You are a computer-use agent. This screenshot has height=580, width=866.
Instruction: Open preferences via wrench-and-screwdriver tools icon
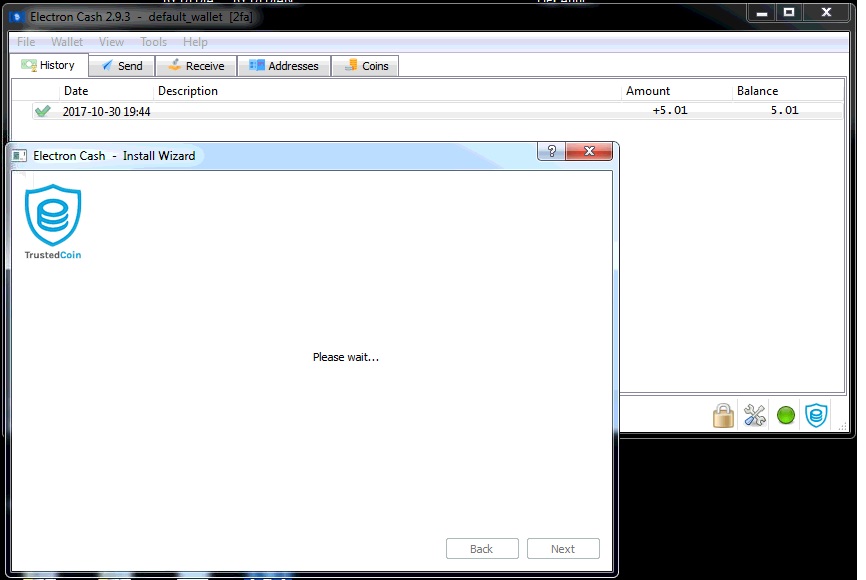pos(754,415)
